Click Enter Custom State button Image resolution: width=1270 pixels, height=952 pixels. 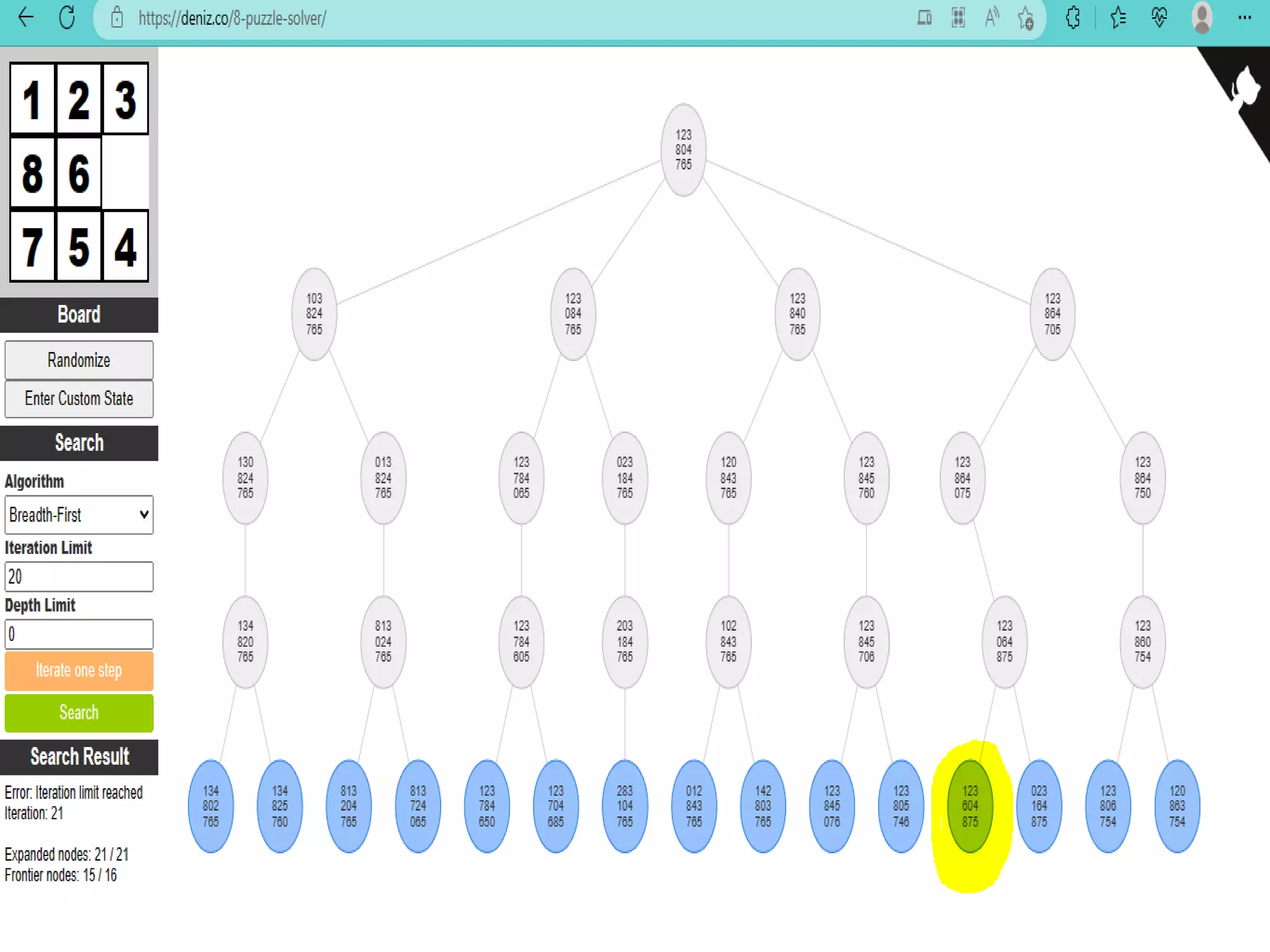[79, 399]
